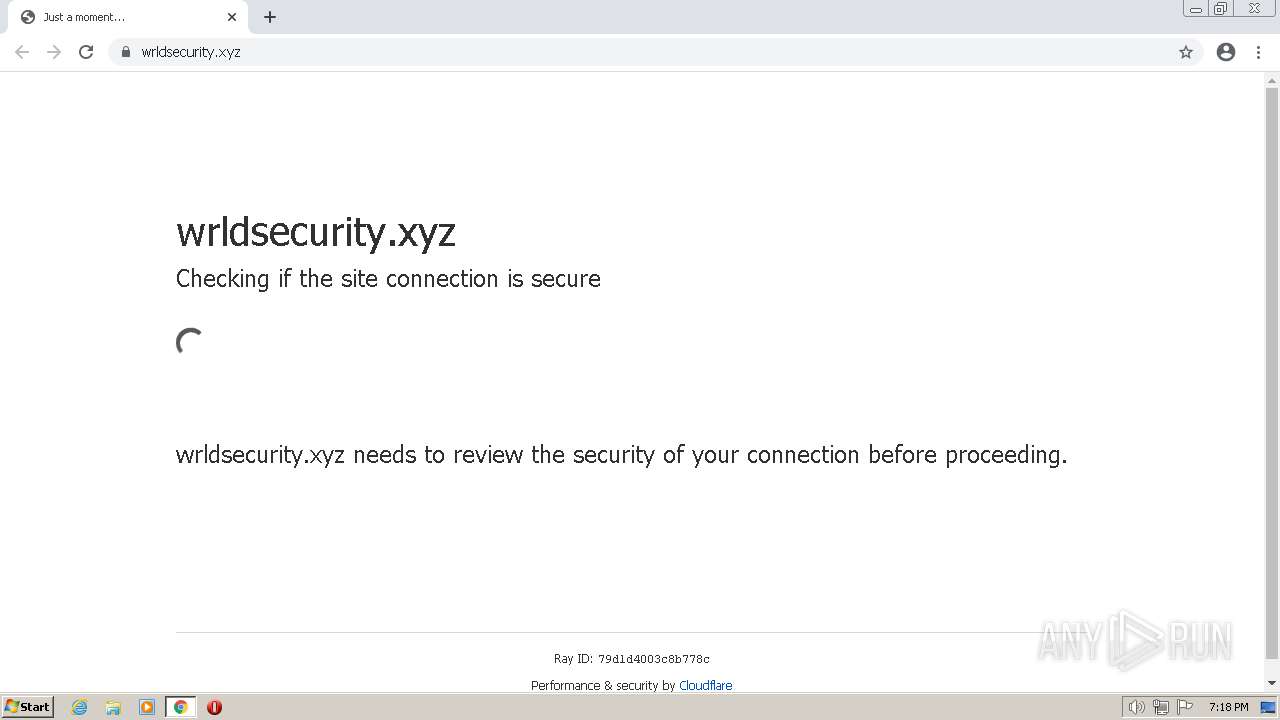Image resolution: width=1280 pixels, height=720 pixels.
Task: Click the forward navigation arrow
Action: pyautogui.click(x=54, y=52)
